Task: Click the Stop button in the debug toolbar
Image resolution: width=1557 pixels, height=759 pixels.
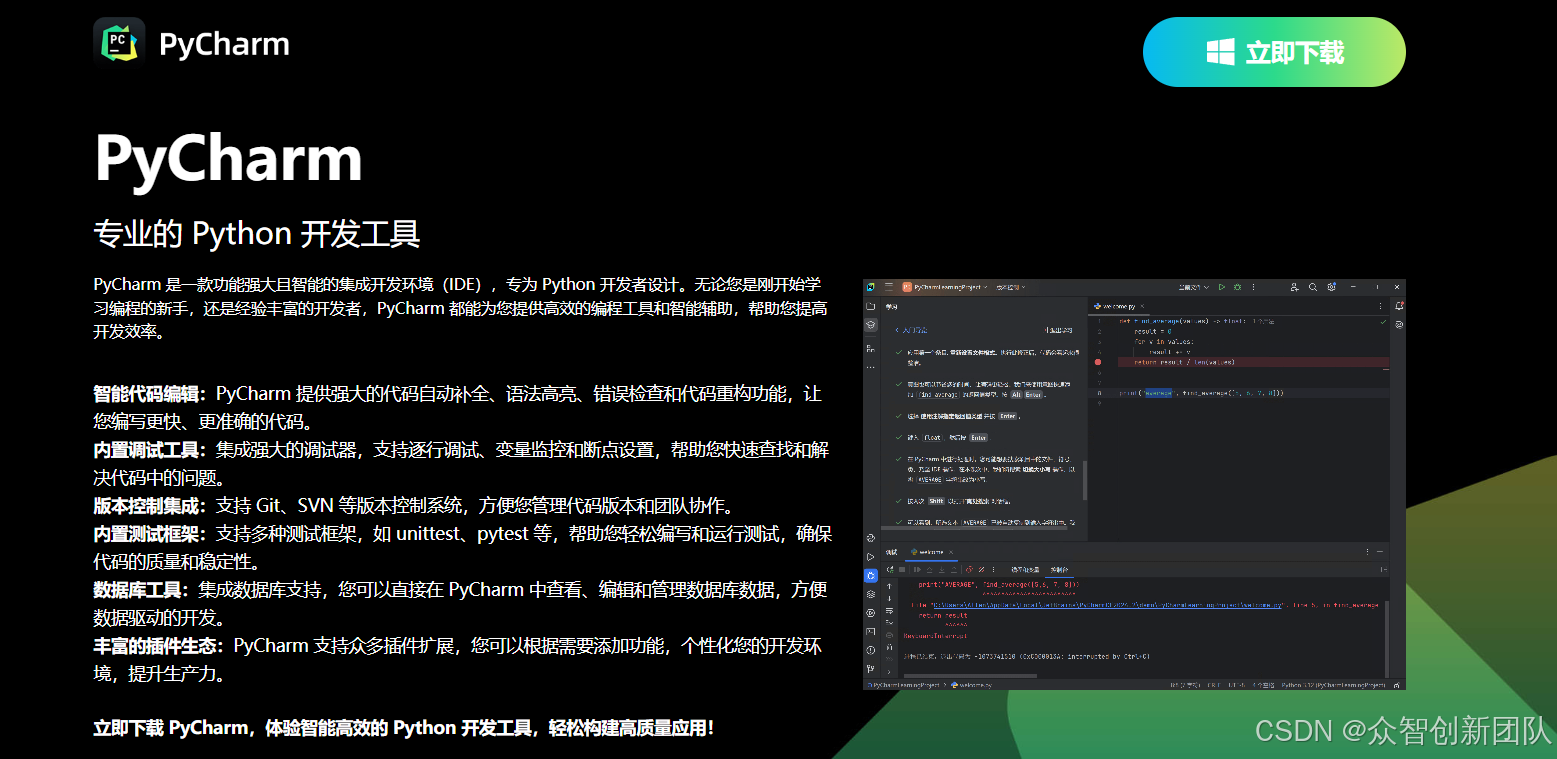Action: click(902, 570)
